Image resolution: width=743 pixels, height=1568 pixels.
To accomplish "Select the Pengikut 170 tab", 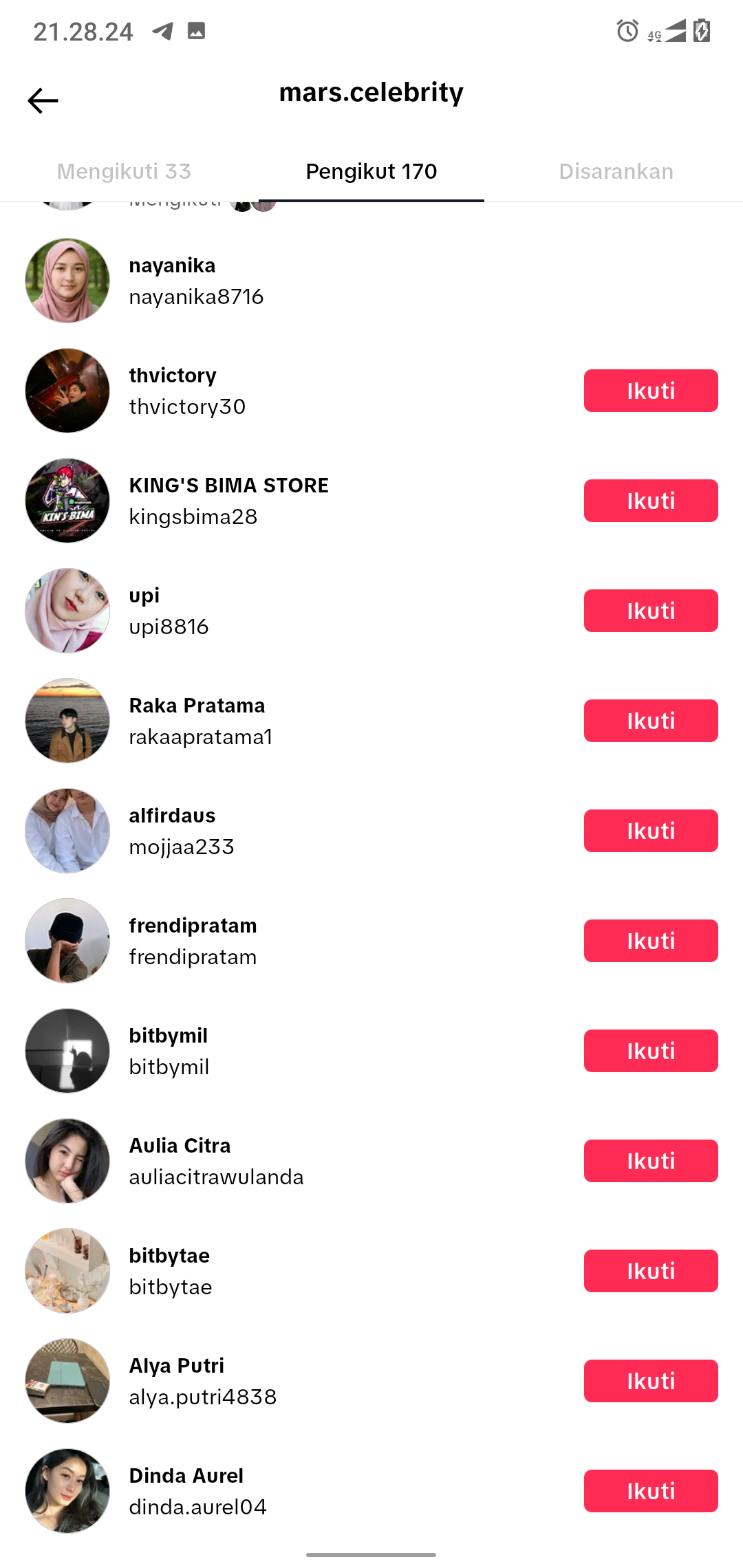I will (x=371, y=171).
